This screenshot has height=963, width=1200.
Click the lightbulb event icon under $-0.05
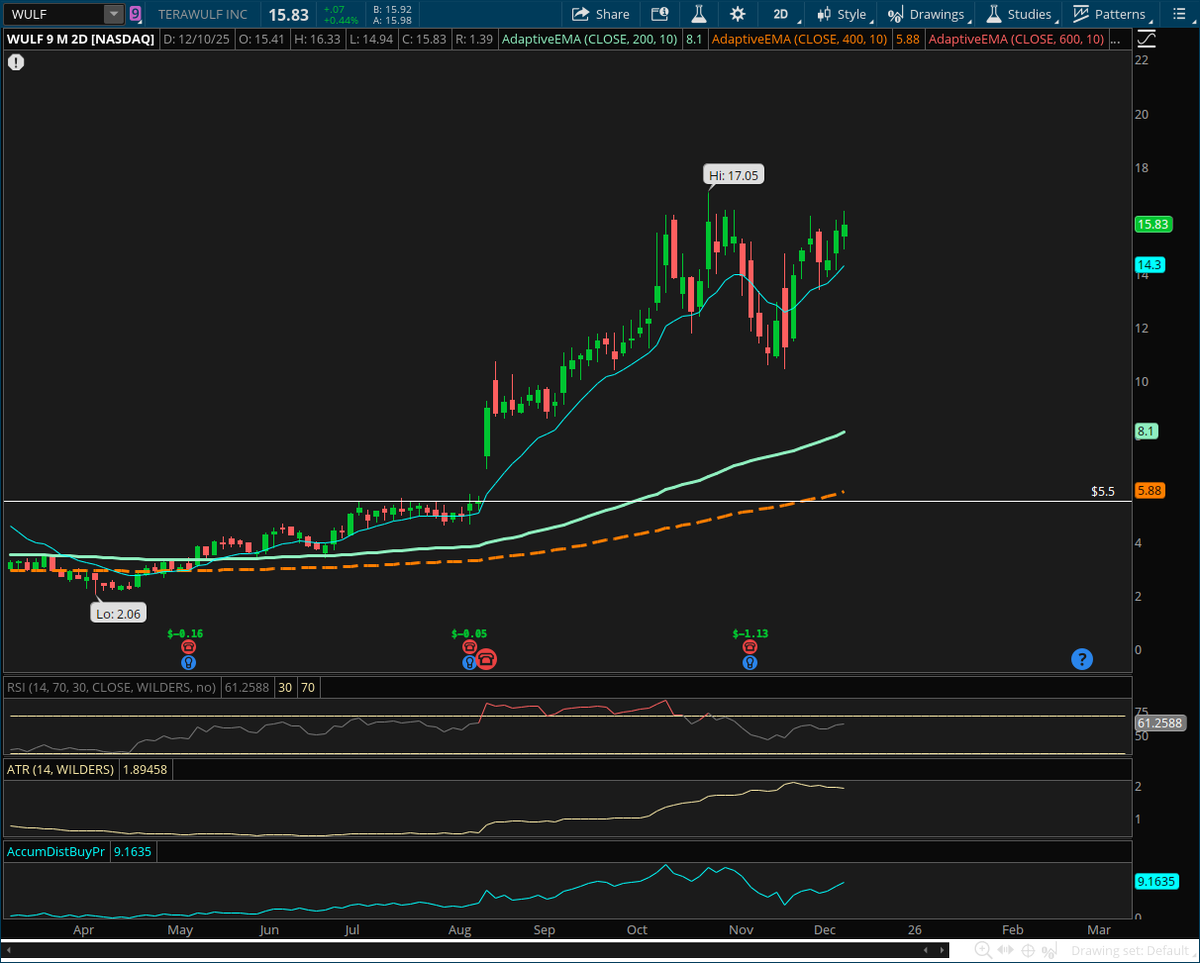pos(469,662)
